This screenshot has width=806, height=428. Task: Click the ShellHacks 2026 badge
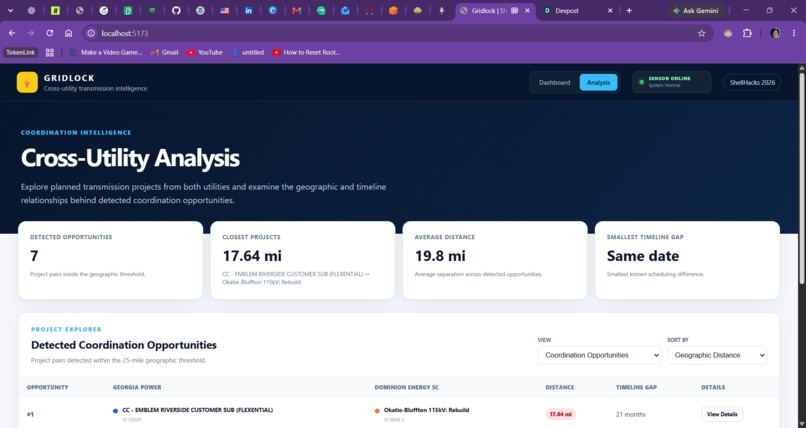[752, 82]
